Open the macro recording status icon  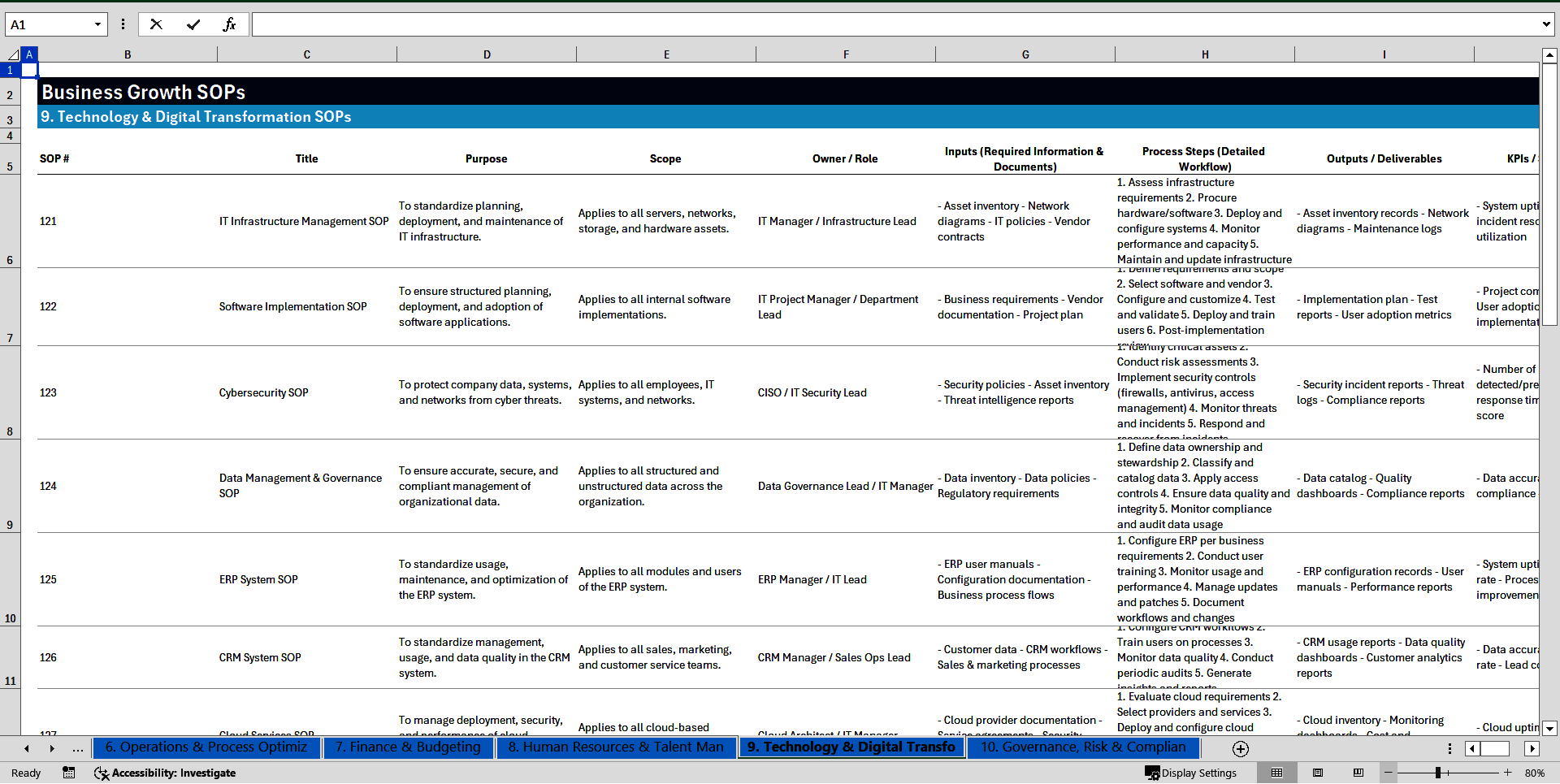pos(69,773)
